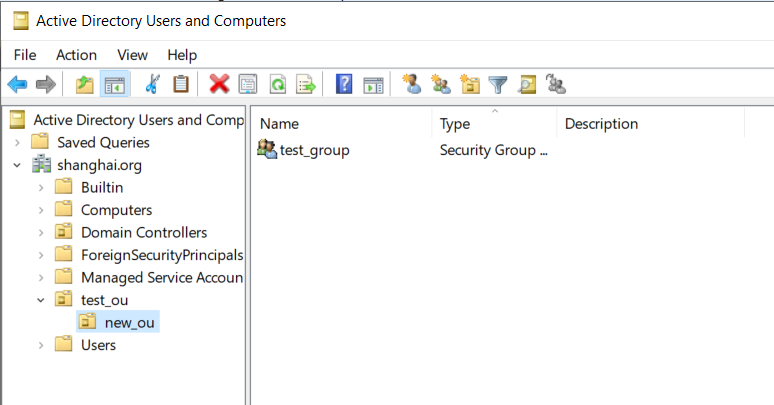This screenshot has width=774, height=405.
Task: Click the Find objects magnifier icon
Action: click(527, 84)
